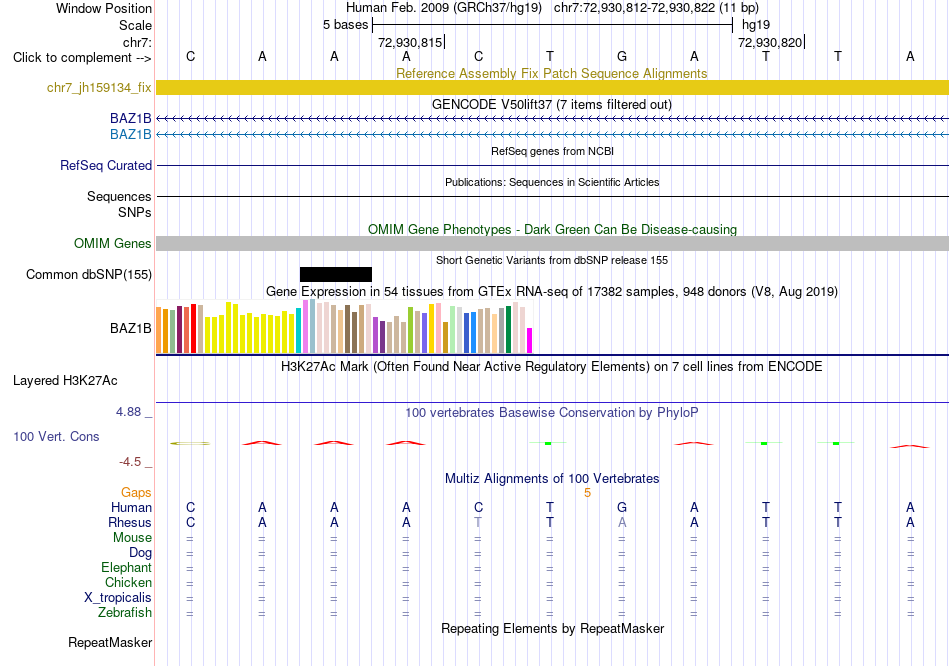Open the dark blue BAZ1B GENCODE transcript label
This screenshot has width=950, height=666.
point(130,118)
